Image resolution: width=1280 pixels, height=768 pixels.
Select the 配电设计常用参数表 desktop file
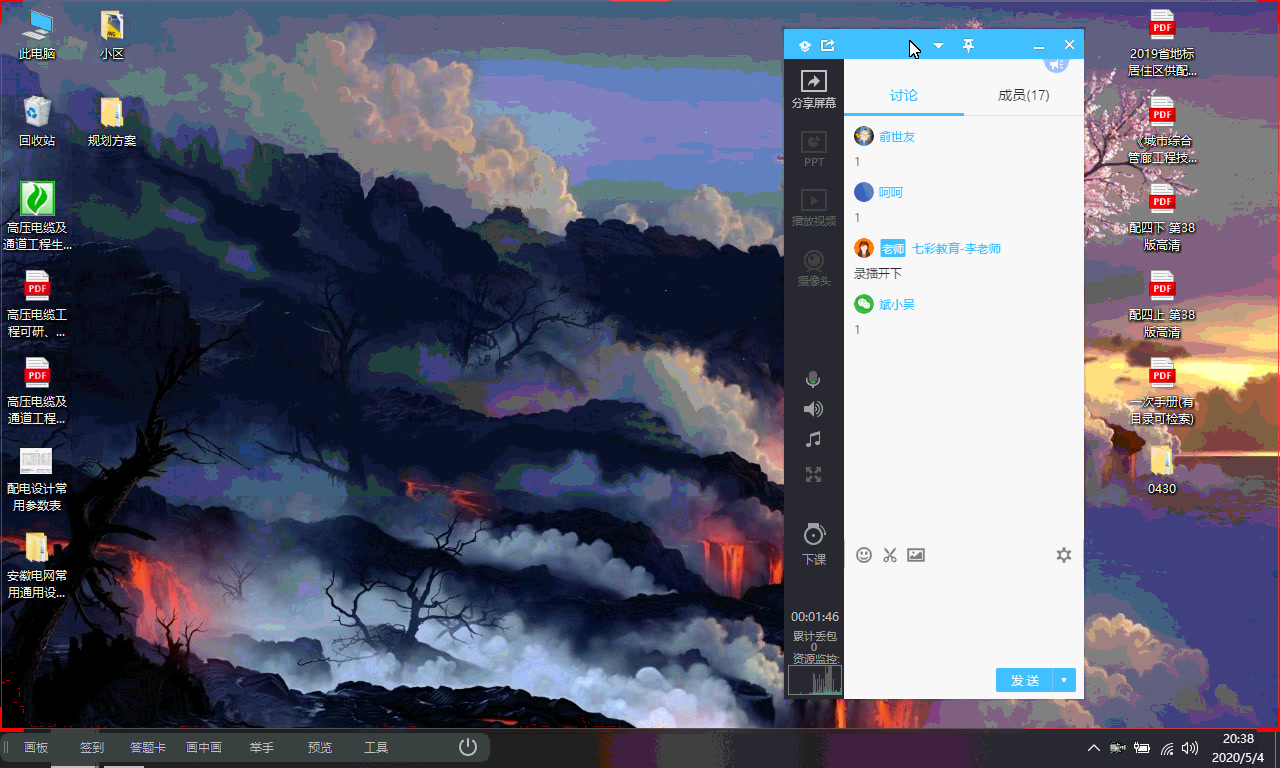(37, 479)
